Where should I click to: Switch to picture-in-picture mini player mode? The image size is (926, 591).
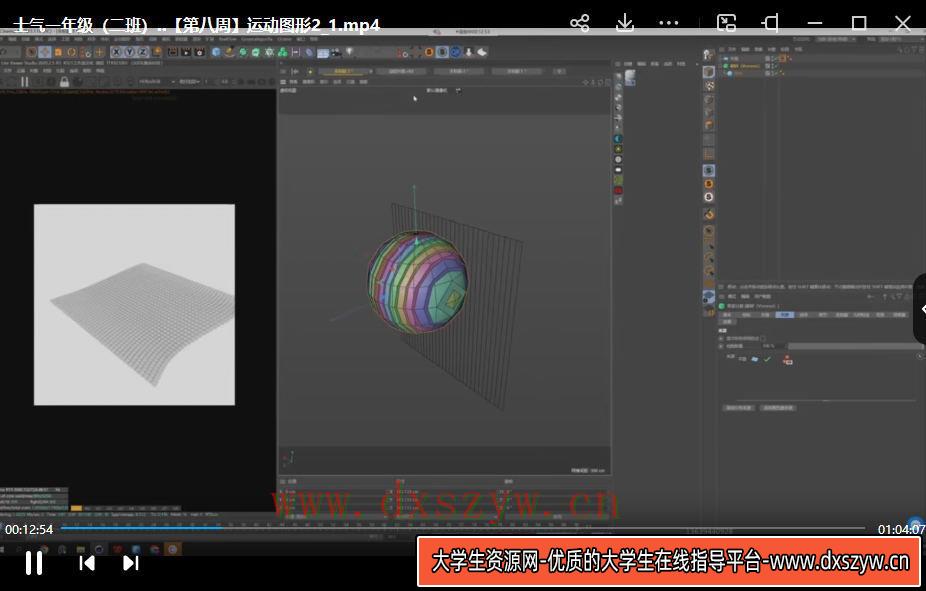pyautogui.click(x=726, y=23)
